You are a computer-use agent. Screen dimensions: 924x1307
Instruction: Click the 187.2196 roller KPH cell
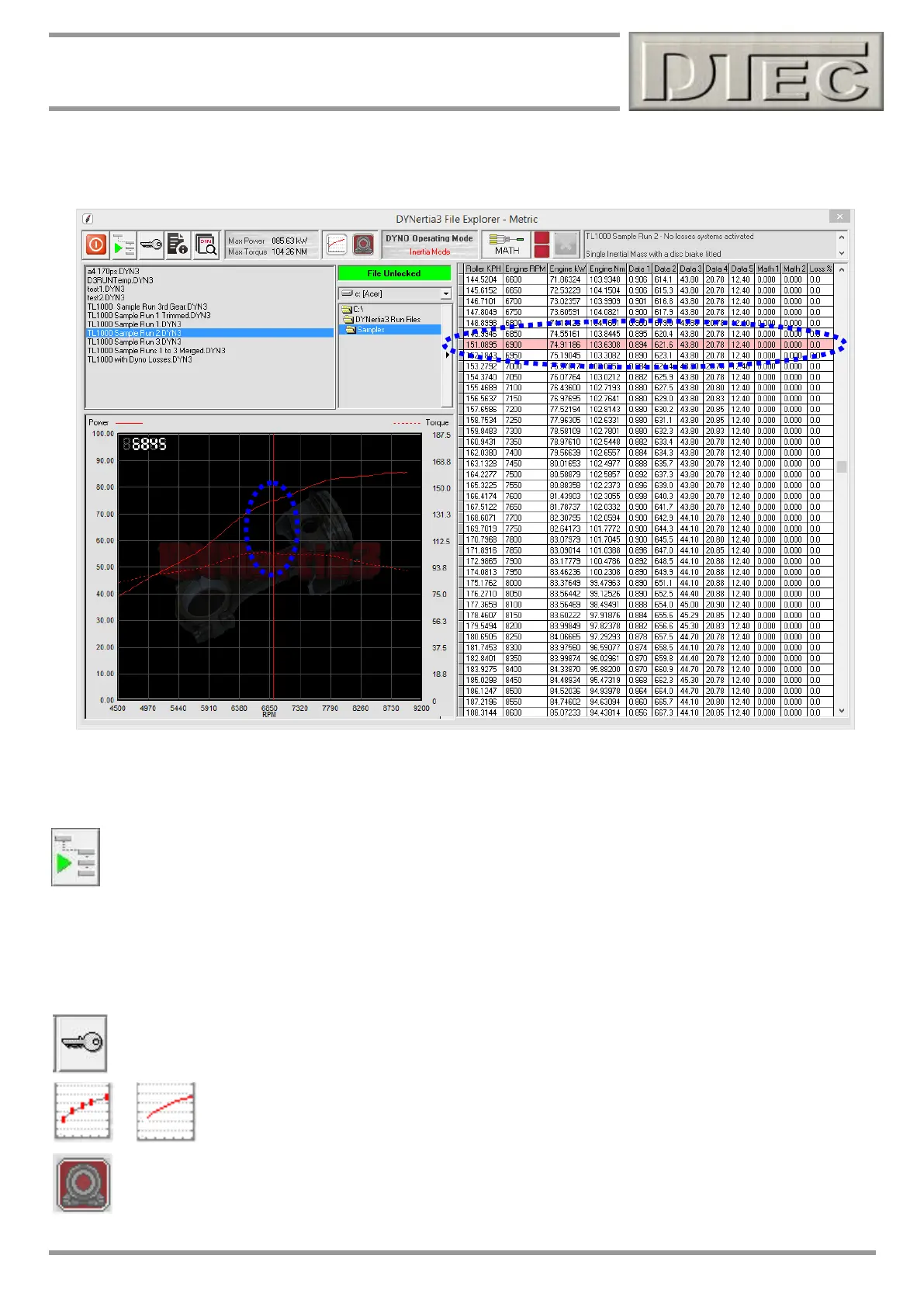[x=482, y=702]
